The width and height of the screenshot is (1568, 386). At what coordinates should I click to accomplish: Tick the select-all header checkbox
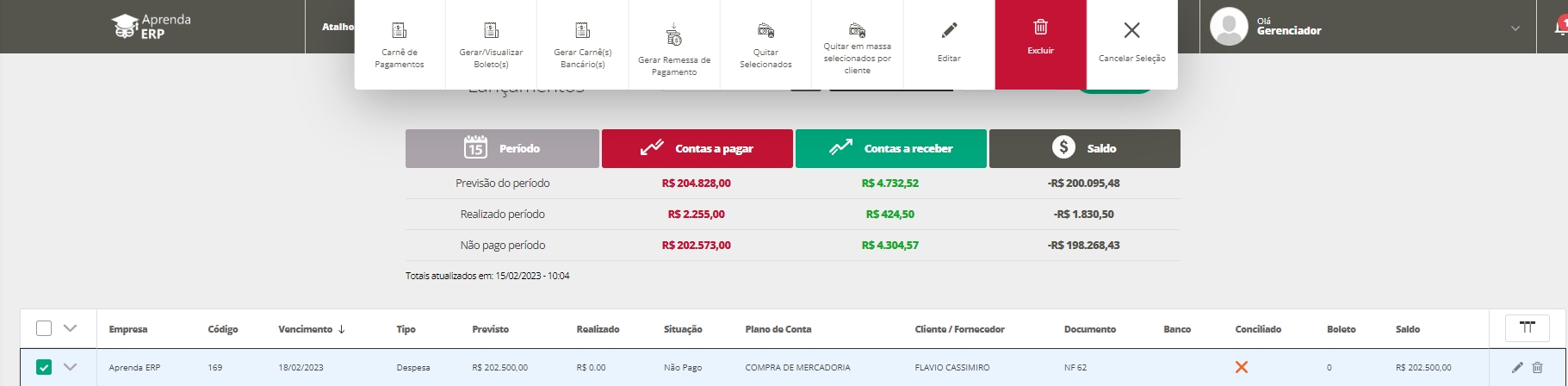tap(44, 328)
